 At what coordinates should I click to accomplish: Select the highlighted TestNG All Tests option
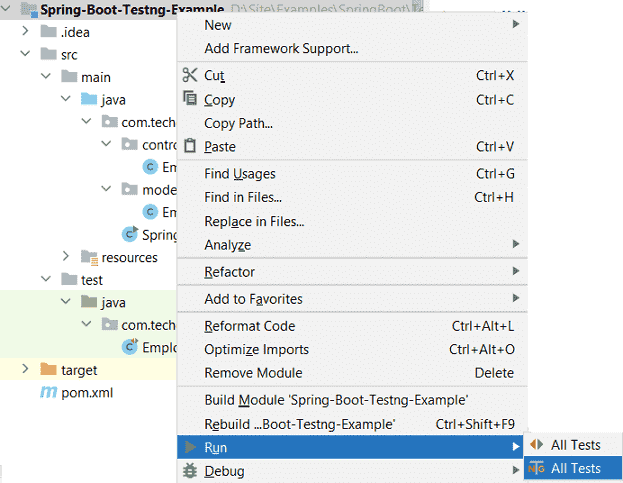point(573,468)
